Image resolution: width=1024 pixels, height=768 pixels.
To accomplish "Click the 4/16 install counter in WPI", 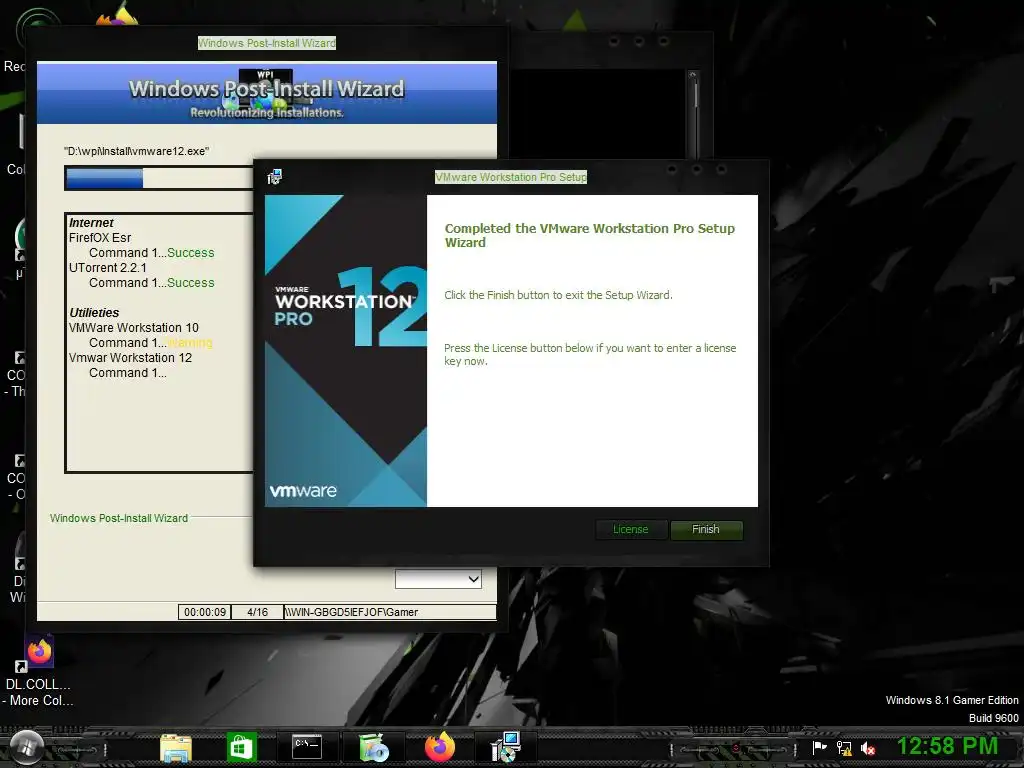I will pos(257,612).
